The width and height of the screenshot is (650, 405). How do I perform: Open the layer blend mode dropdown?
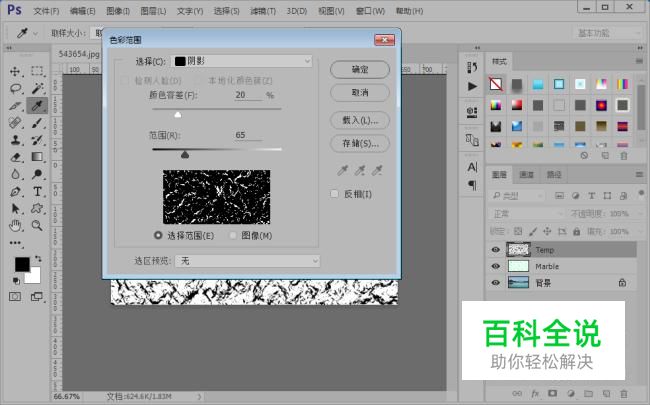click(527, 214)
